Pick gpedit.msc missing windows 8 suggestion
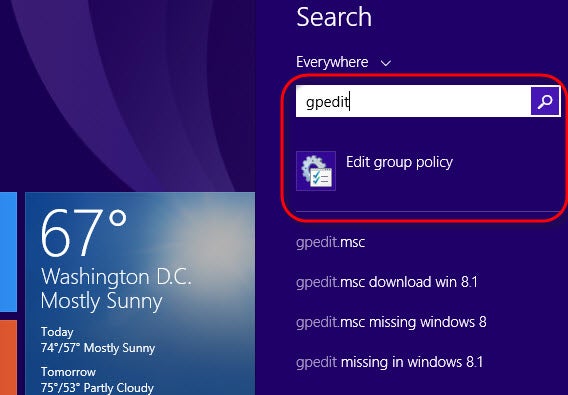Viewport: 568px width, 395px height. pyautogui.click(x=391, y=322)
